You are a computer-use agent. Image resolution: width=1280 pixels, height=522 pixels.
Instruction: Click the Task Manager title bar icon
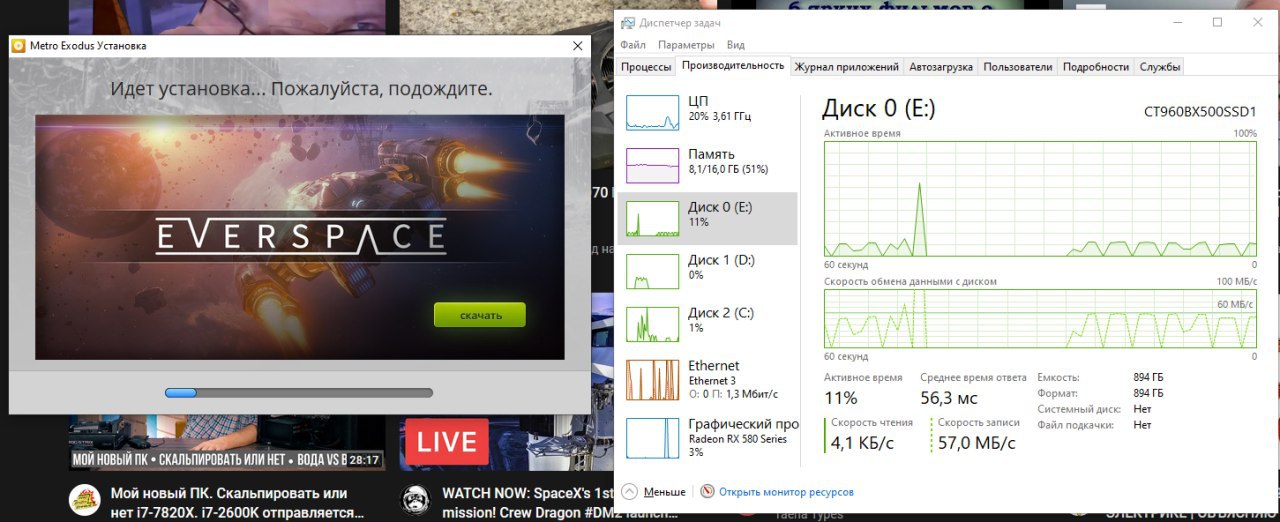(627, 22)
